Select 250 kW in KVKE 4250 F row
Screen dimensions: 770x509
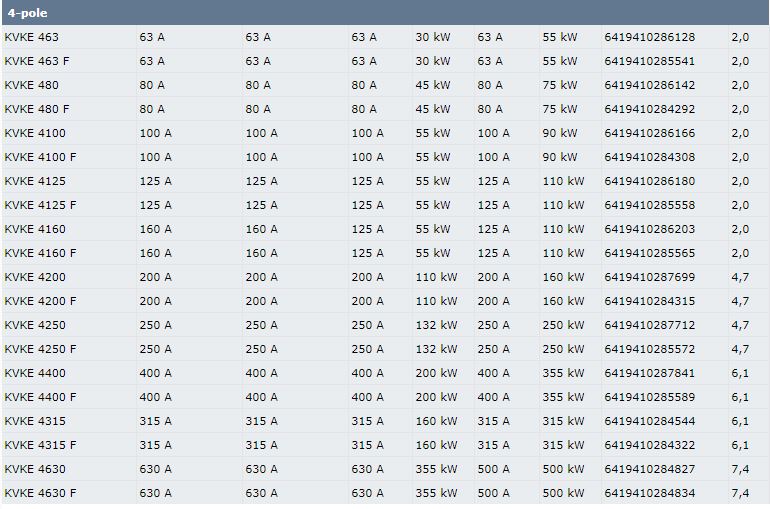click(563, 350)
